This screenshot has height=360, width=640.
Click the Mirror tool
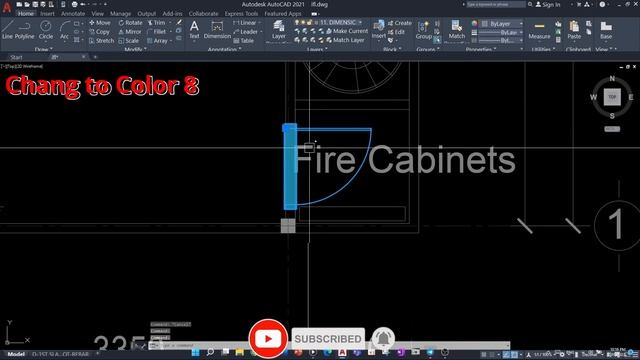[x=130, y=32]
